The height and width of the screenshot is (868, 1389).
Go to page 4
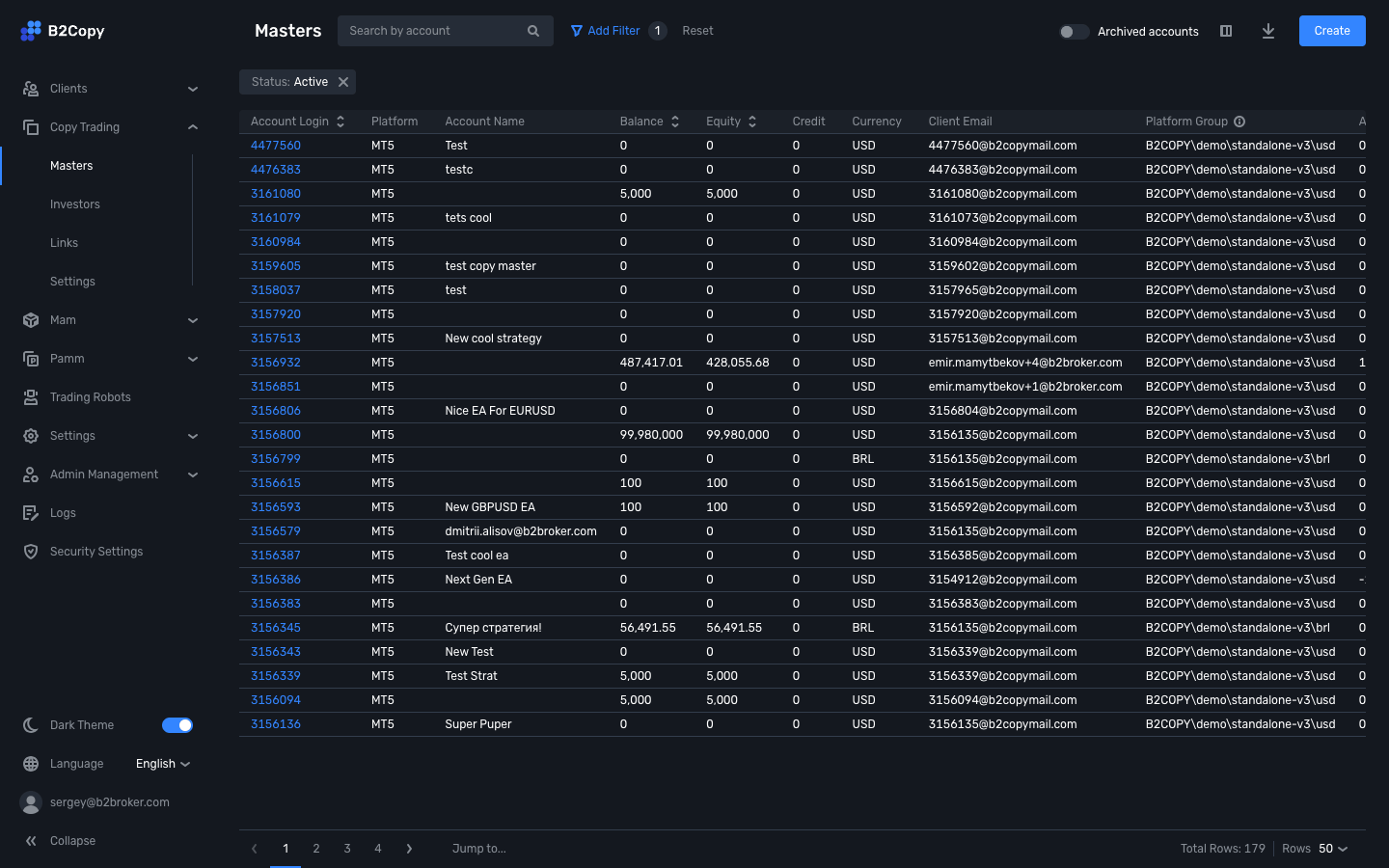[x=378, y=849]
